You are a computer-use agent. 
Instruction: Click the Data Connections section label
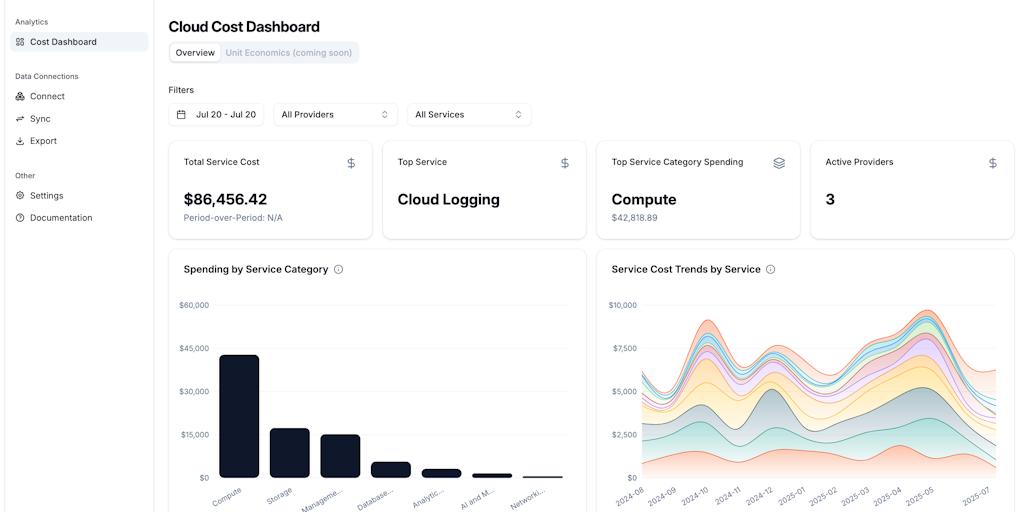pos(47,76)
